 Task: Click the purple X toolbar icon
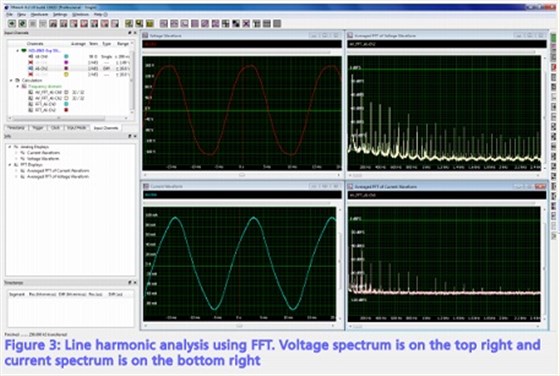[x=246, y=24]
